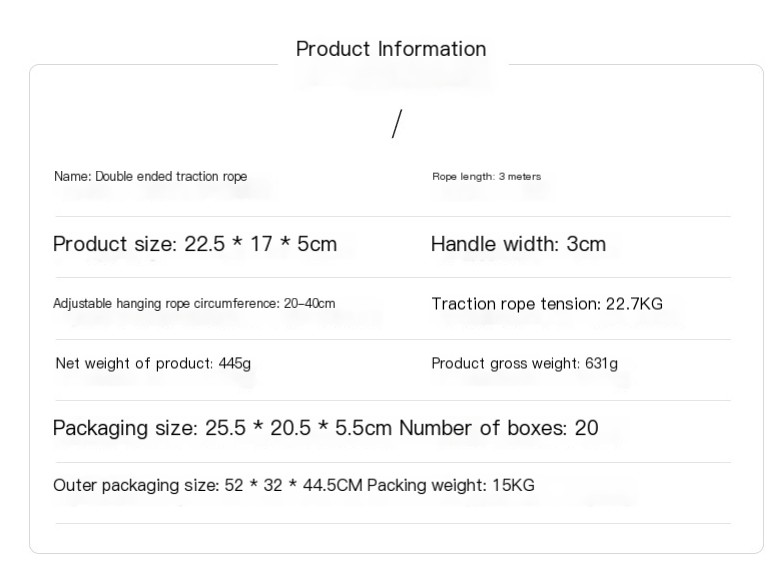Click Traction rope tension: 22.7KG
Screen dimensions: 771x567
[547, 304]
